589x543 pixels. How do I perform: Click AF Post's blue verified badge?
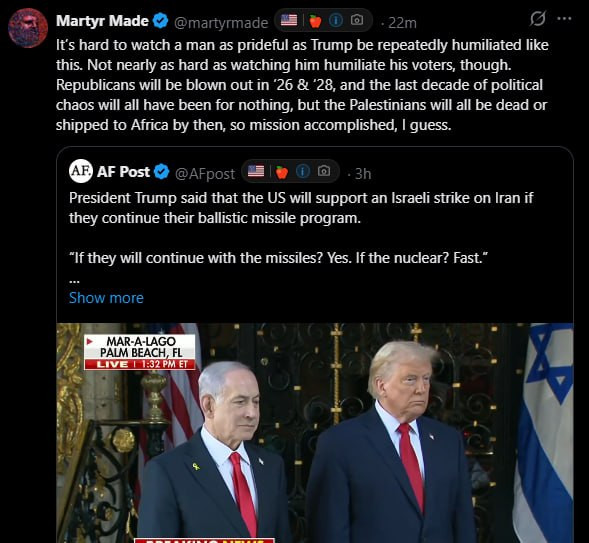(x=162, y=172)
